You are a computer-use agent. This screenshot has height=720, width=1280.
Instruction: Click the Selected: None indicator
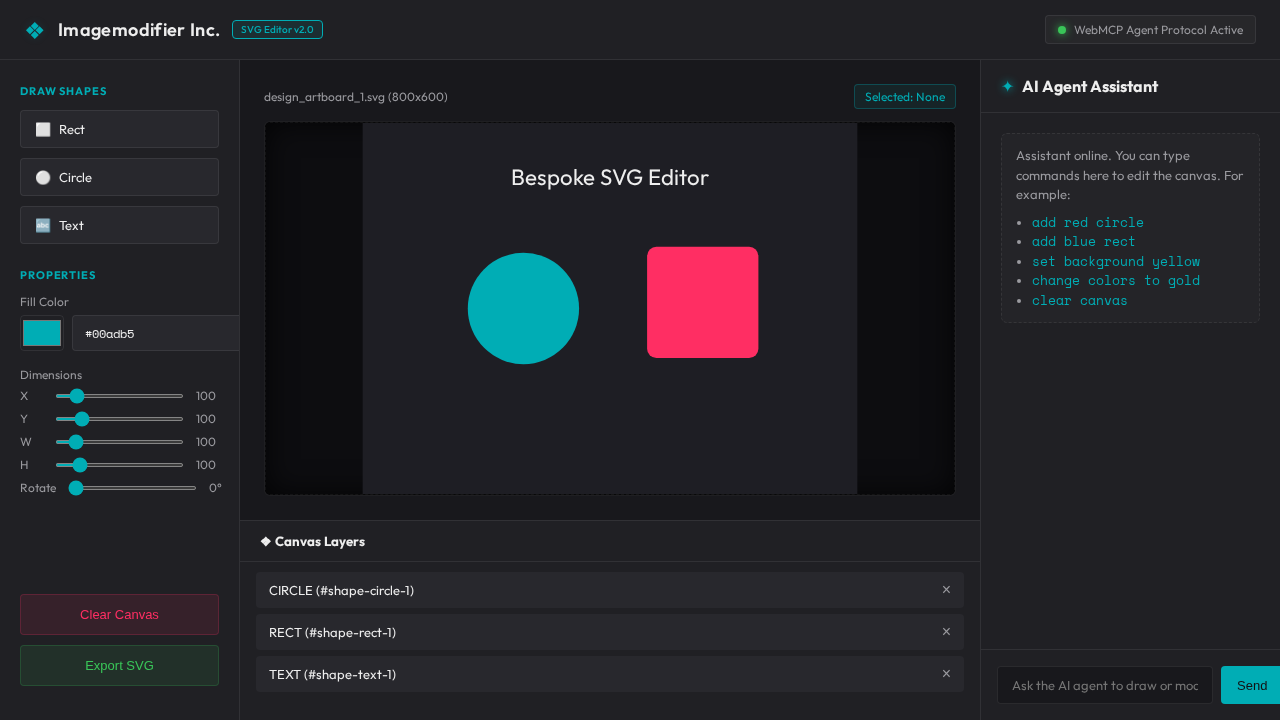pos(905,97)
